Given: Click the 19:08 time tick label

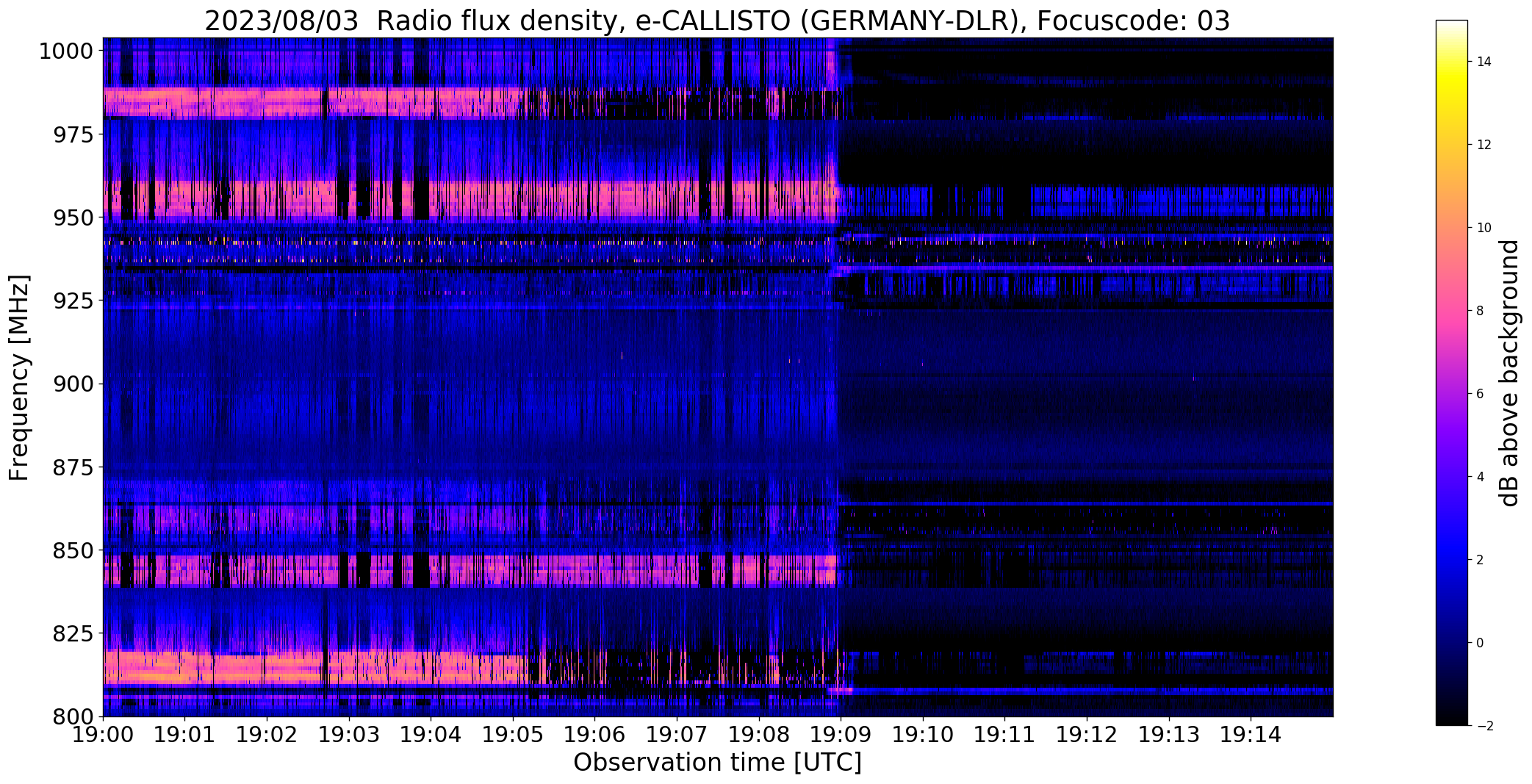Looking at the screenshot, I should pos(759,735).
